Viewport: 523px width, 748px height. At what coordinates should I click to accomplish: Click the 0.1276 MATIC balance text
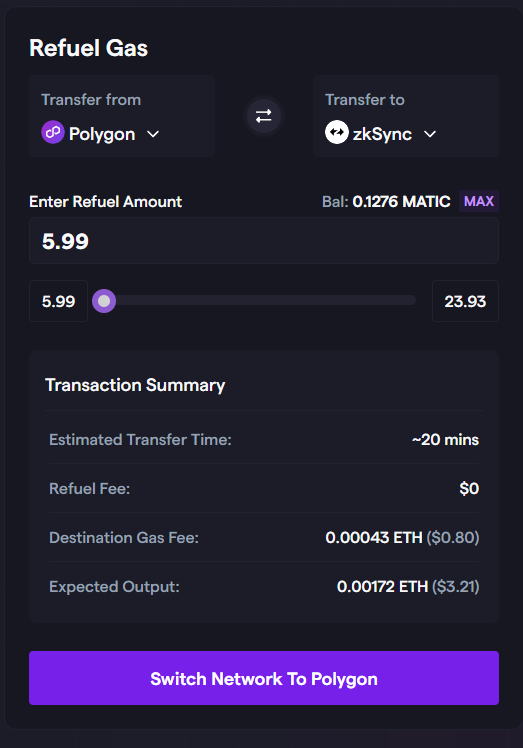coord(401,201)
